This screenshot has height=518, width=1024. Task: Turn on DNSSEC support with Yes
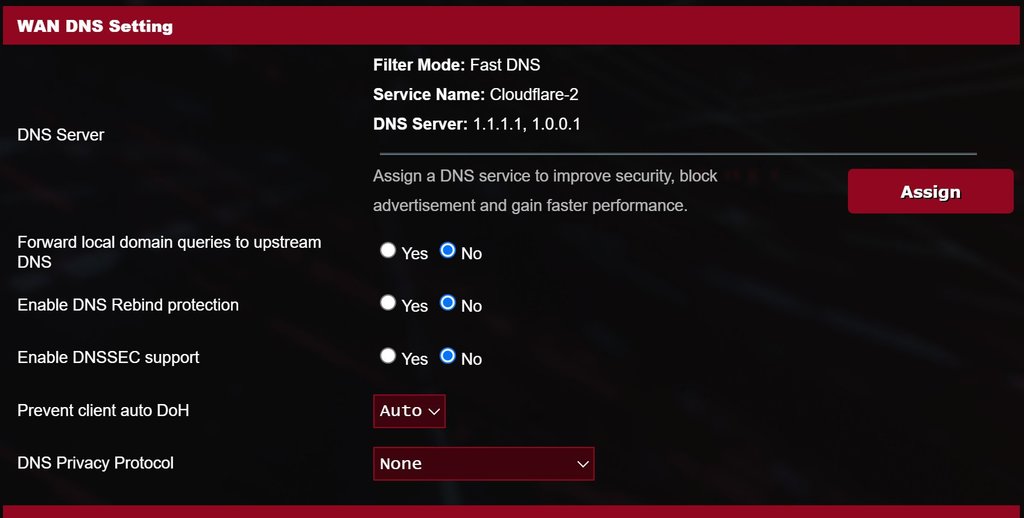pyautogui.click(x=388, y=355)
